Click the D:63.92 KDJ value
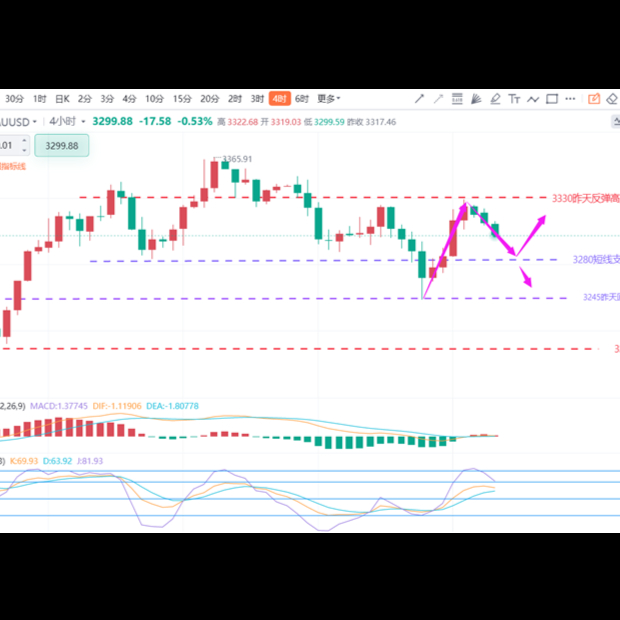The height and width of the screenshot is (620, 620). pyautogui.click(x=58, y=461)
